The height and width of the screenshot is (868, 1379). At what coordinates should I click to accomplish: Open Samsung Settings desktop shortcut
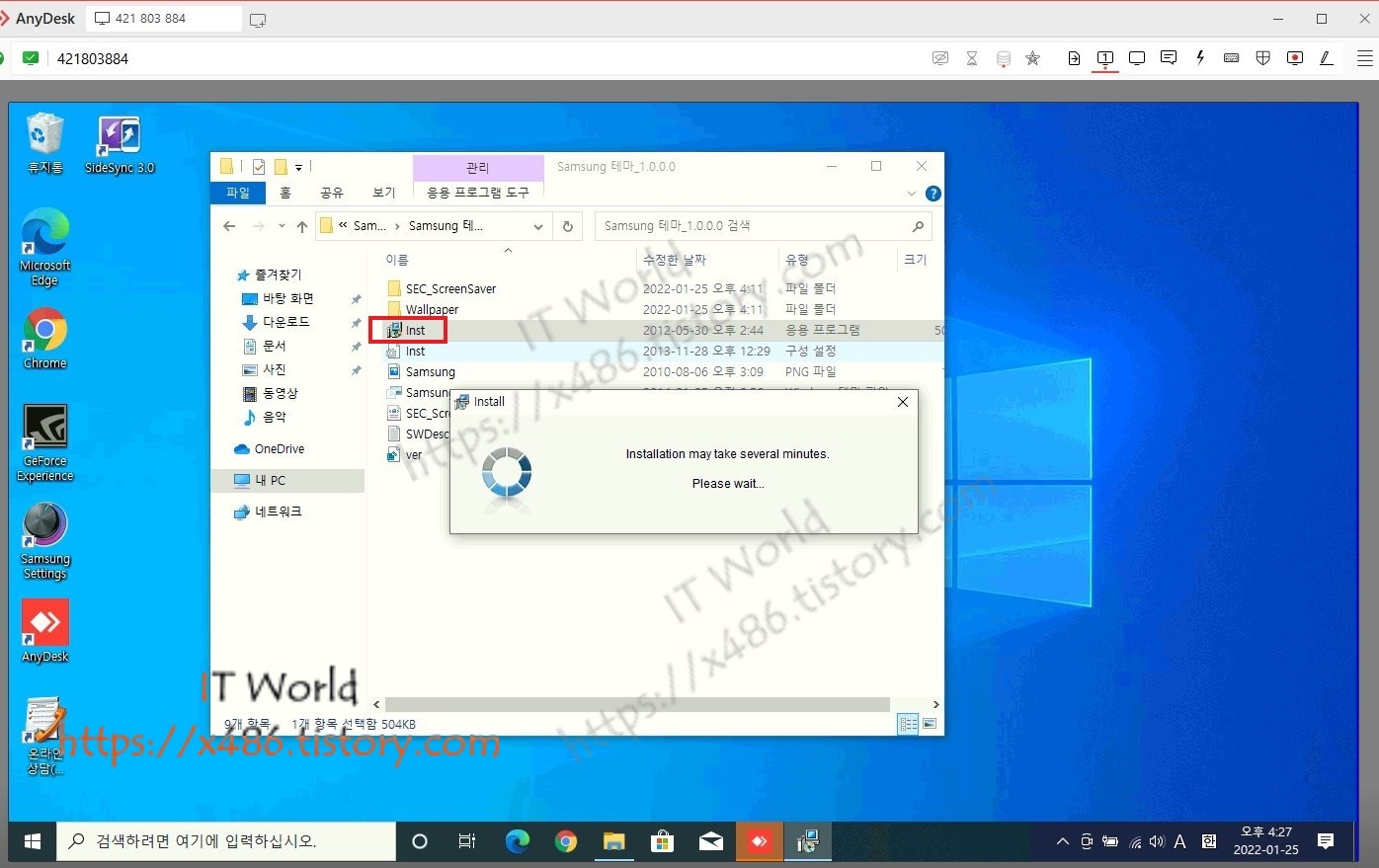click(x=44, y=541)
